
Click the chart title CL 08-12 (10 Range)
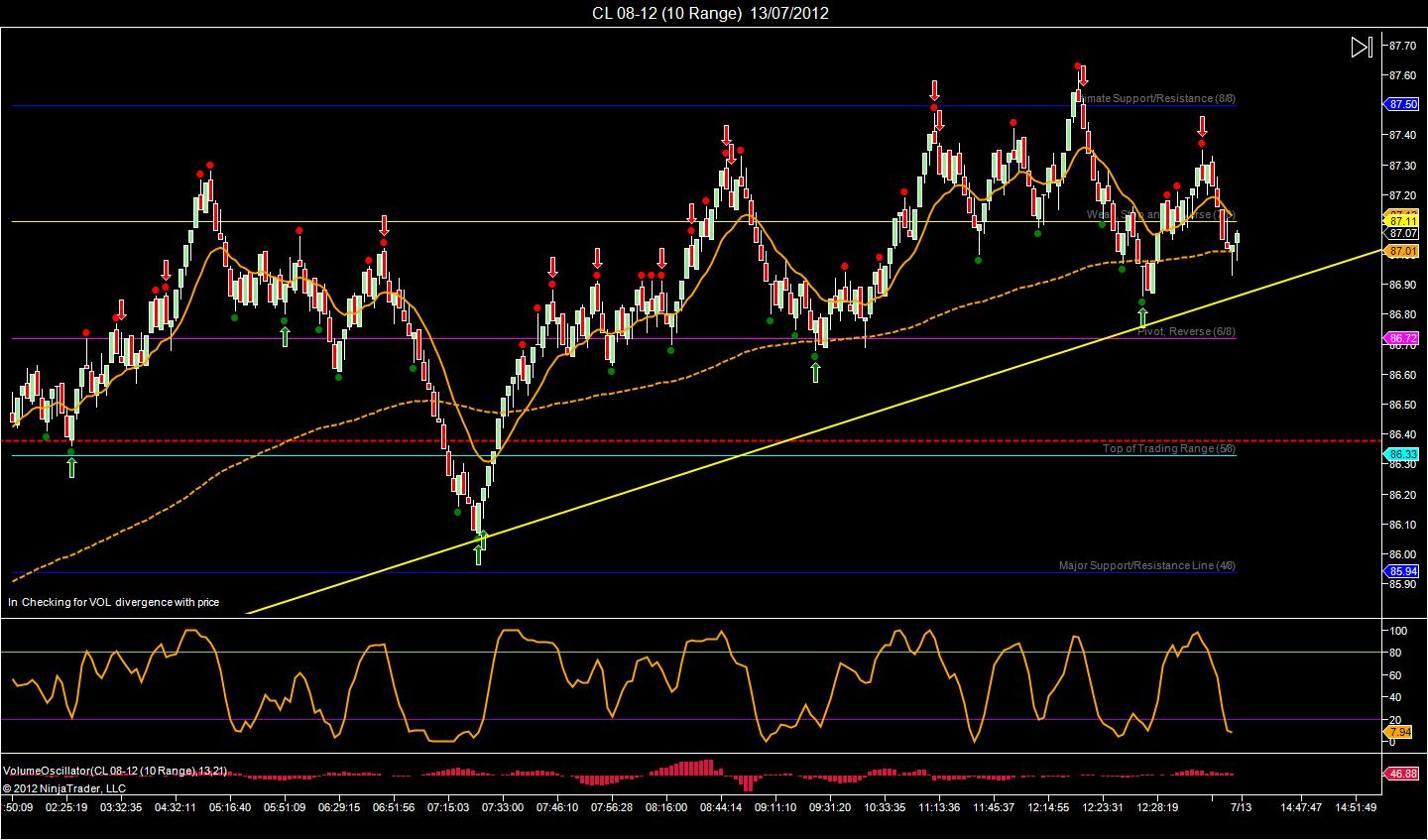[666, 13]
